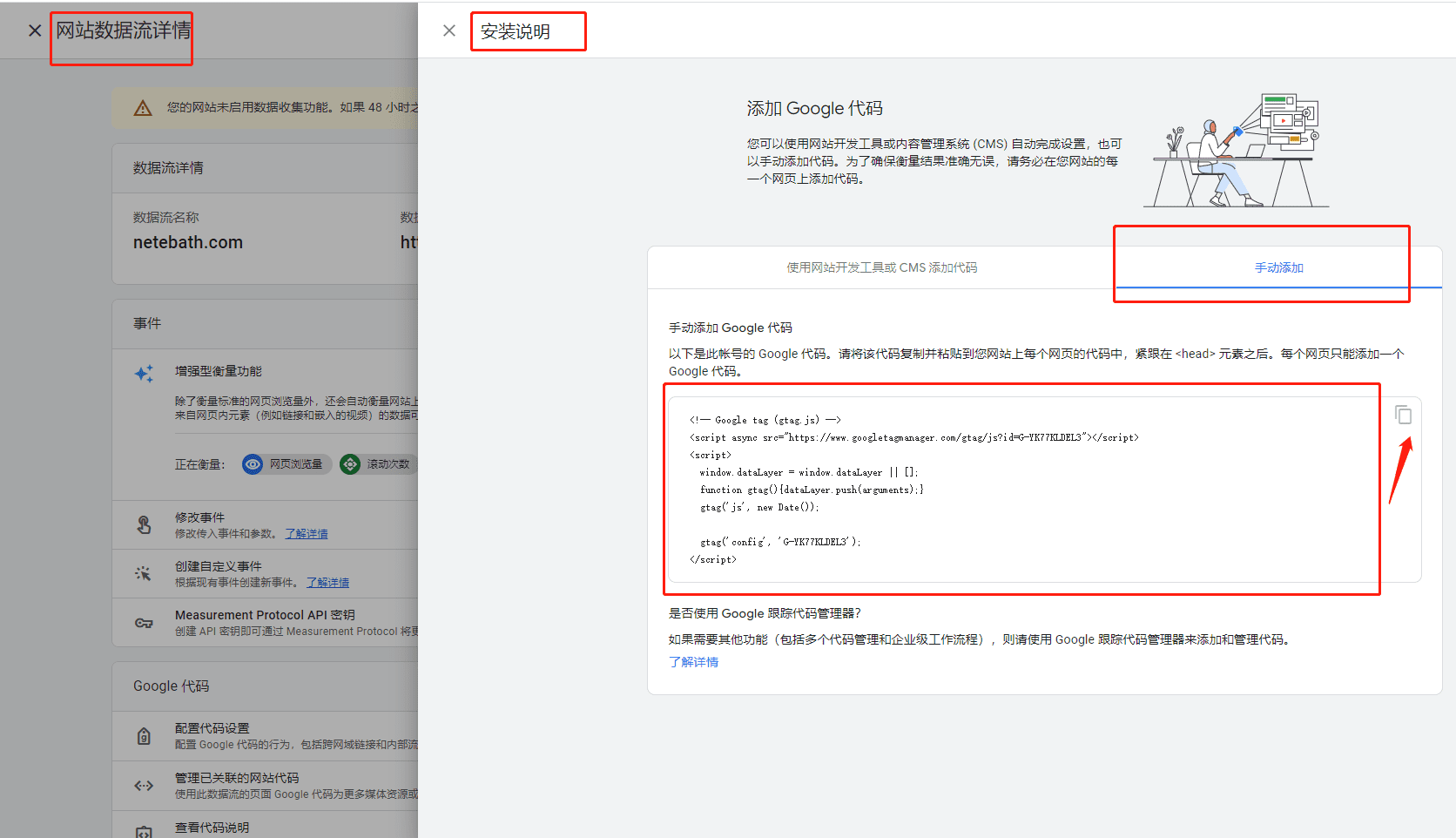Image resolution: width=1456 pixels, height=838 pixels.
Task: Click the code brackets icon
Action: pos(144,786)
